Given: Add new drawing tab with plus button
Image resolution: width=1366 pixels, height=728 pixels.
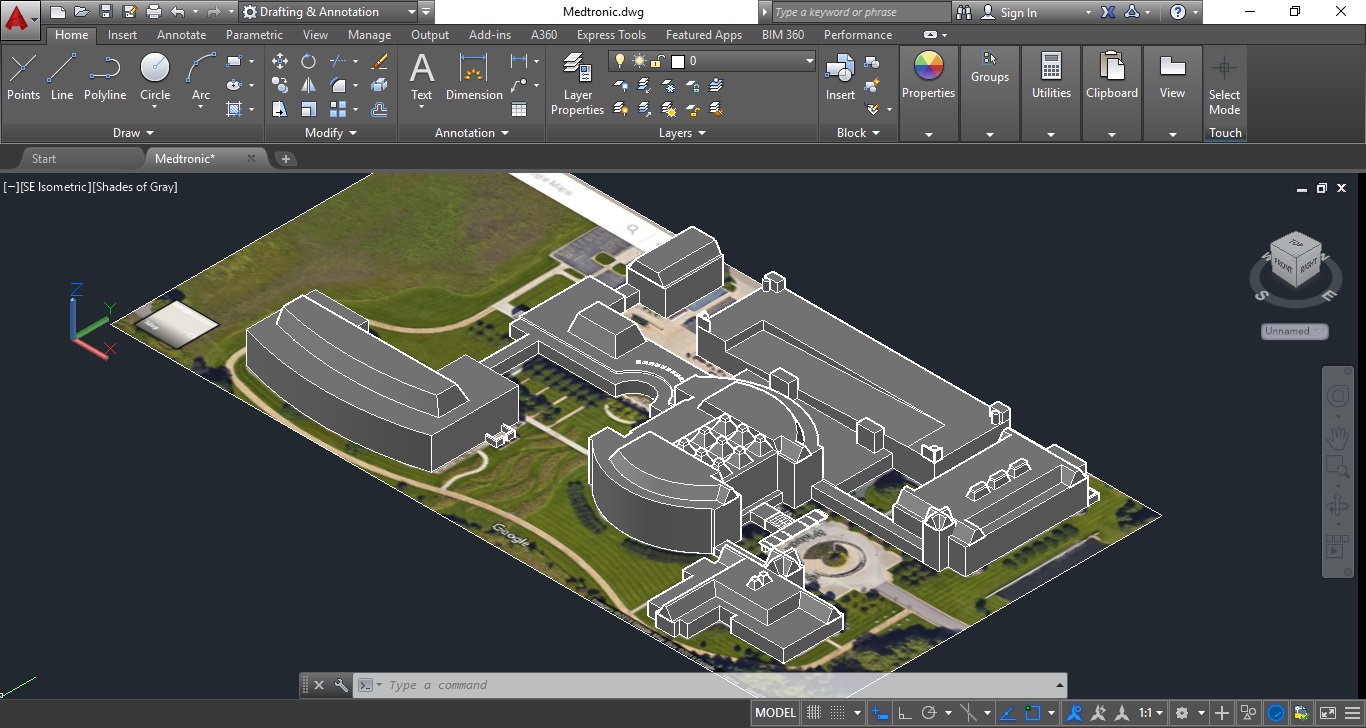Looking at the screenshot, I should pyautogui.click(x=285, y=159).
